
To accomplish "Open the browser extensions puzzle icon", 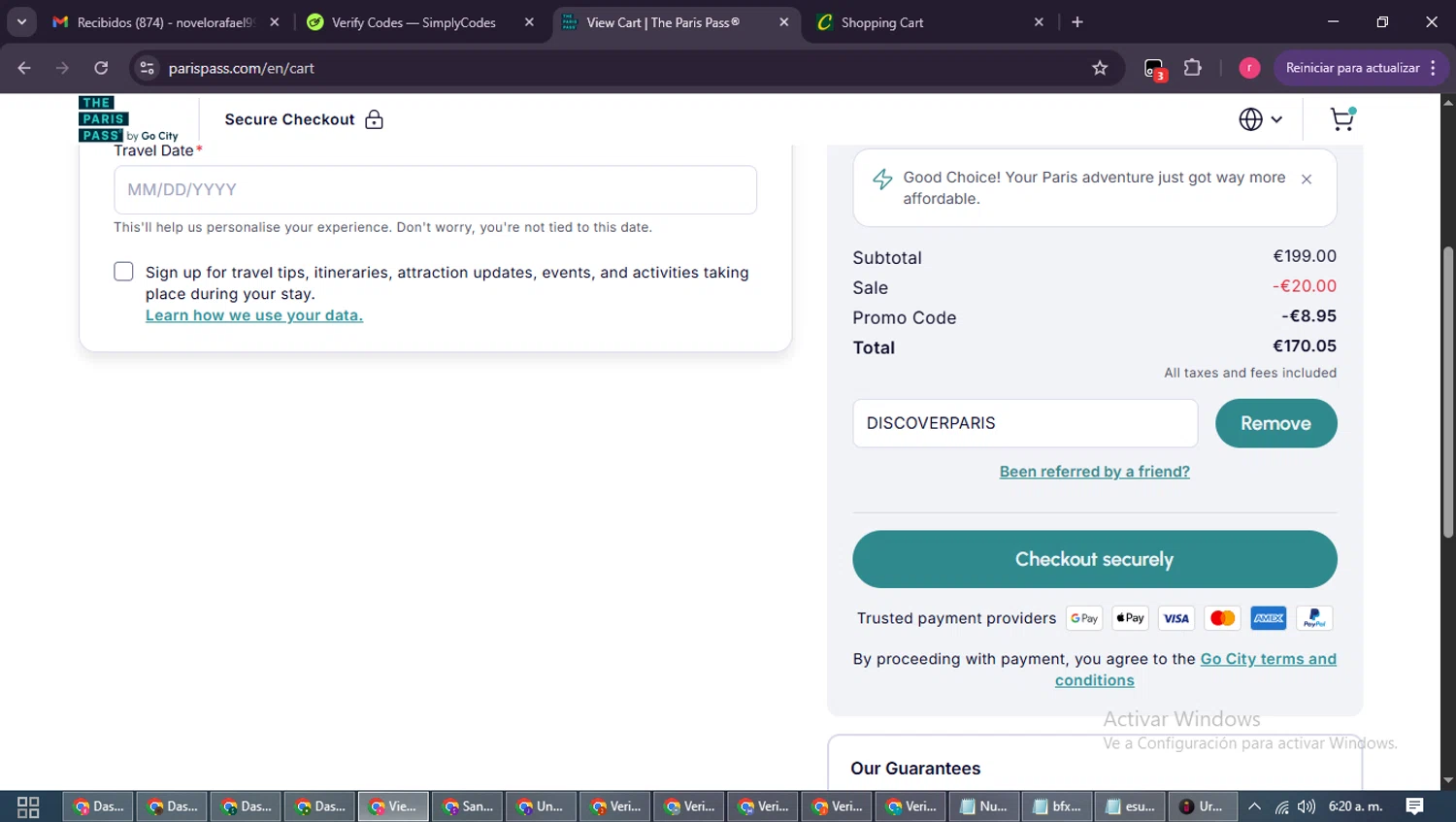I will 1192,68.
